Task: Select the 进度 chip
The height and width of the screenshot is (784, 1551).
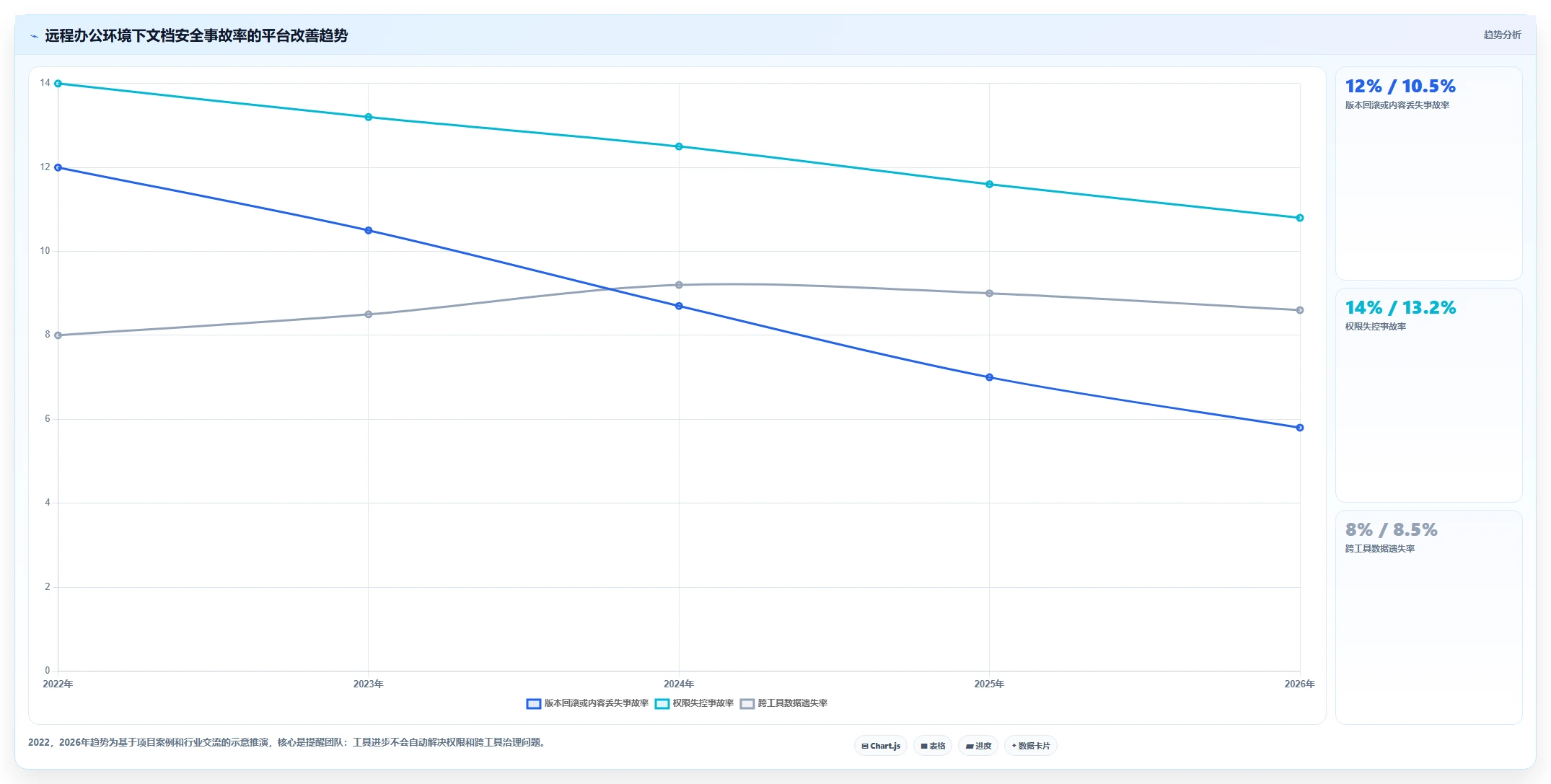Action: point(978,746)
